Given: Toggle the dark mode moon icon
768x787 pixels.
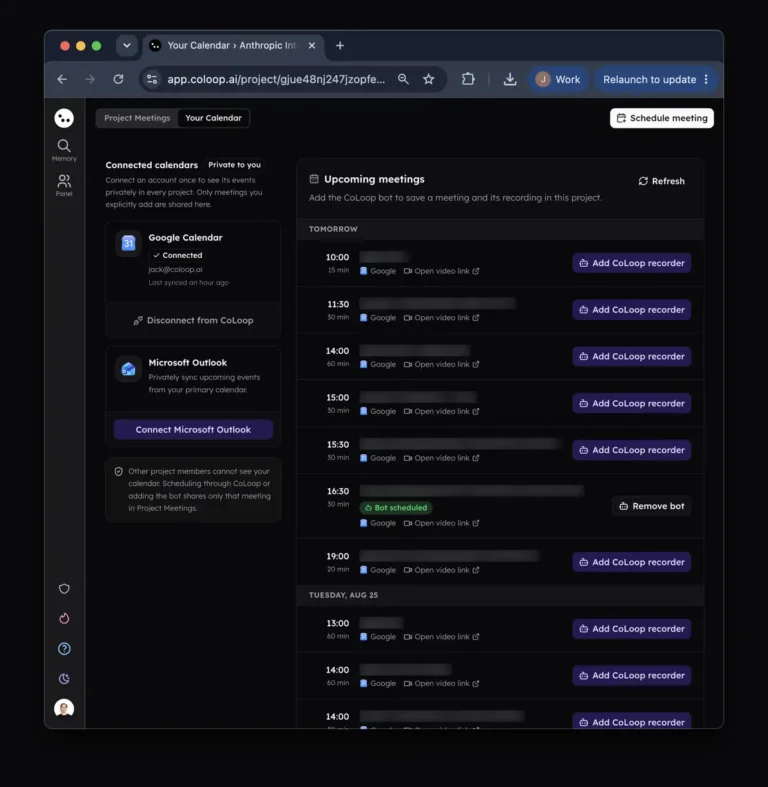Looking at the screenshot, I should 64,679.
